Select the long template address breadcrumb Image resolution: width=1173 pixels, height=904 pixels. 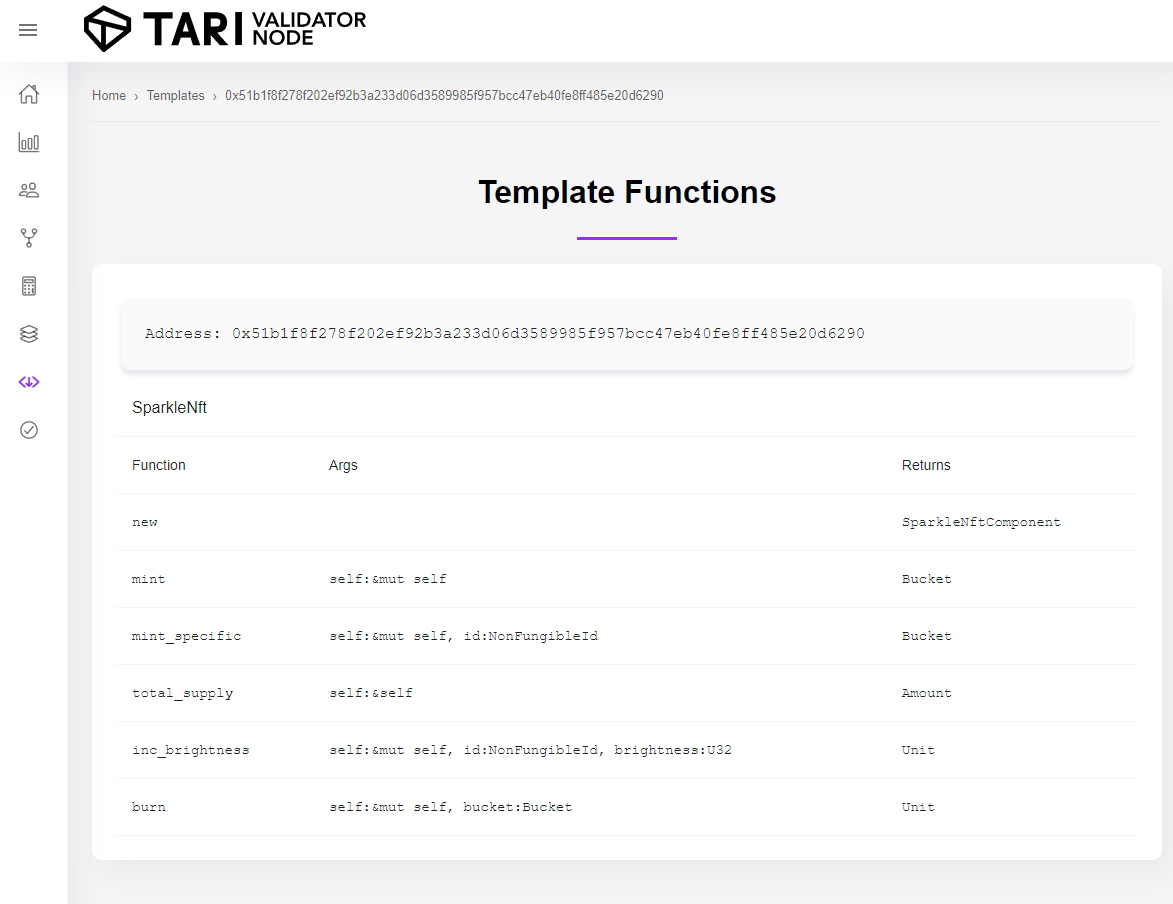441,95
